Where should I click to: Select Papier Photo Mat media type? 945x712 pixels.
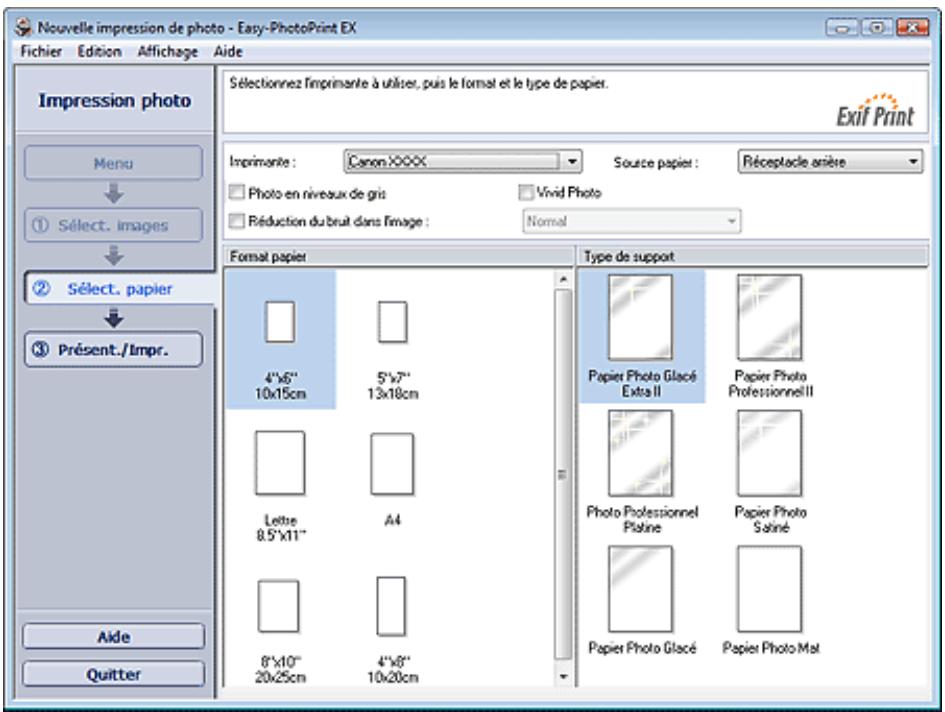click(x=770, y=600)
